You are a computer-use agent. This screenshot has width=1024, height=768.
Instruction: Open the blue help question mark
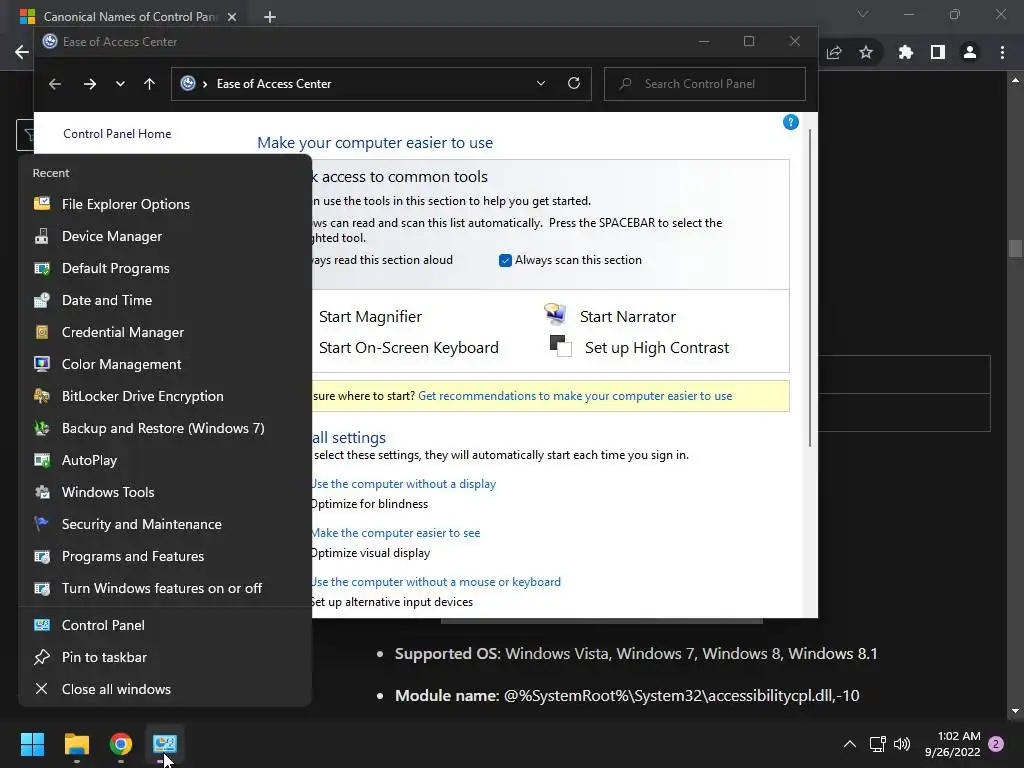[x=791, y=122]
